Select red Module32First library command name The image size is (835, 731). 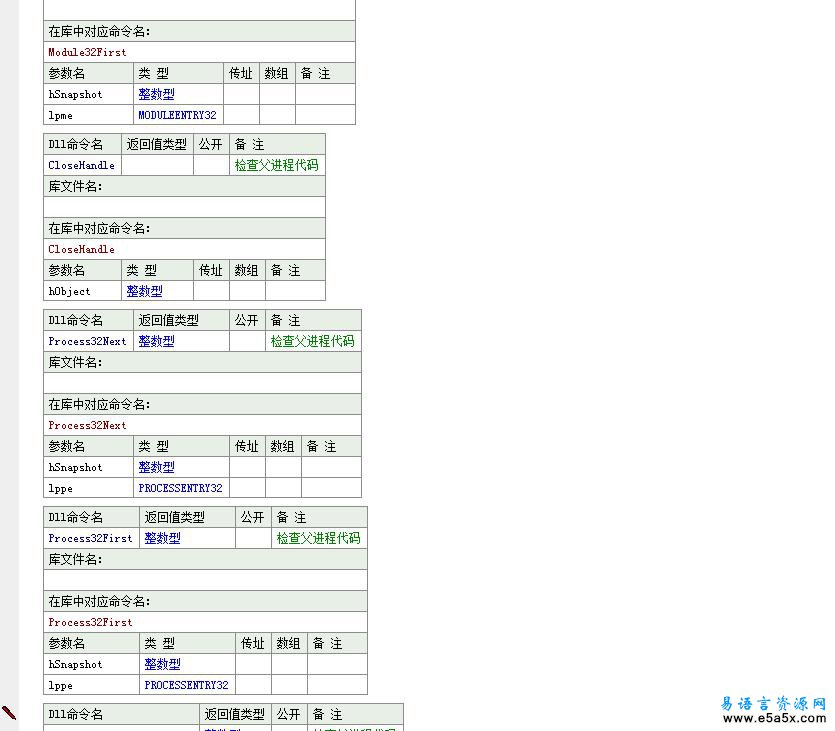[88, 52]
